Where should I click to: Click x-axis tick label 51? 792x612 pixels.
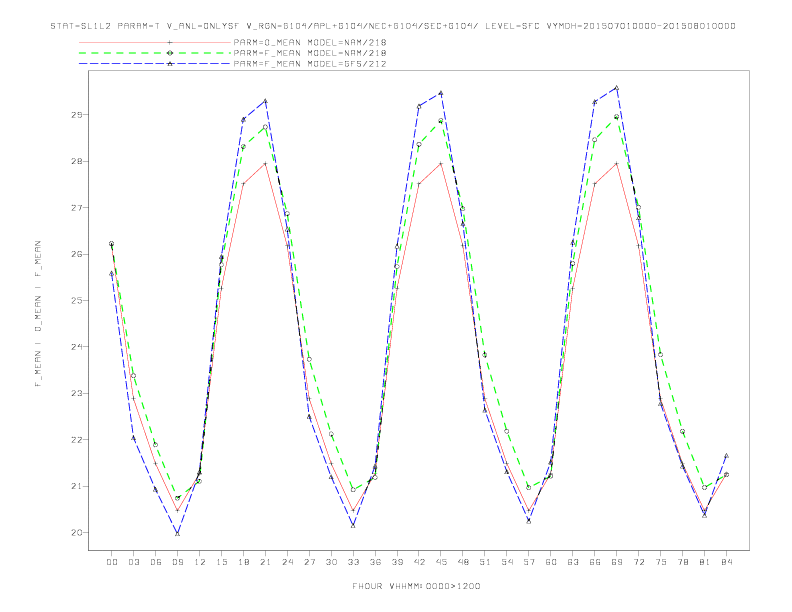tap(485, 562)
